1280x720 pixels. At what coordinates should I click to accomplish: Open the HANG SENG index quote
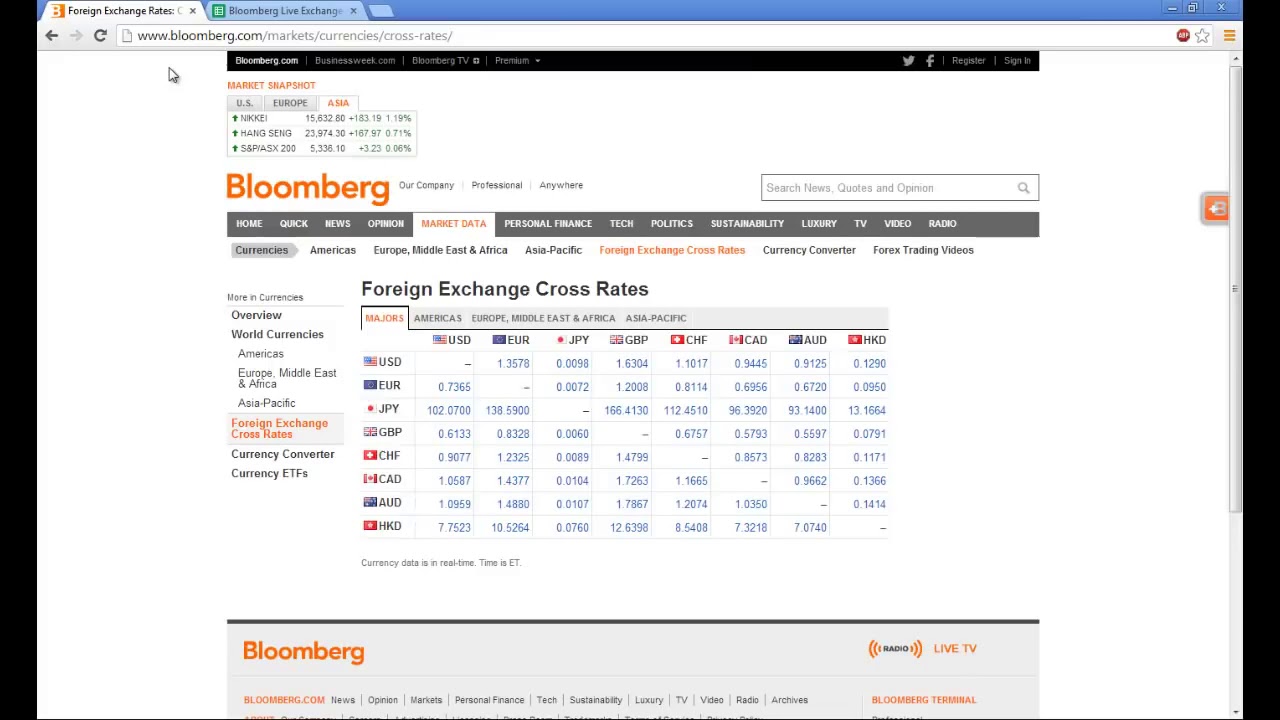[265, 133]
